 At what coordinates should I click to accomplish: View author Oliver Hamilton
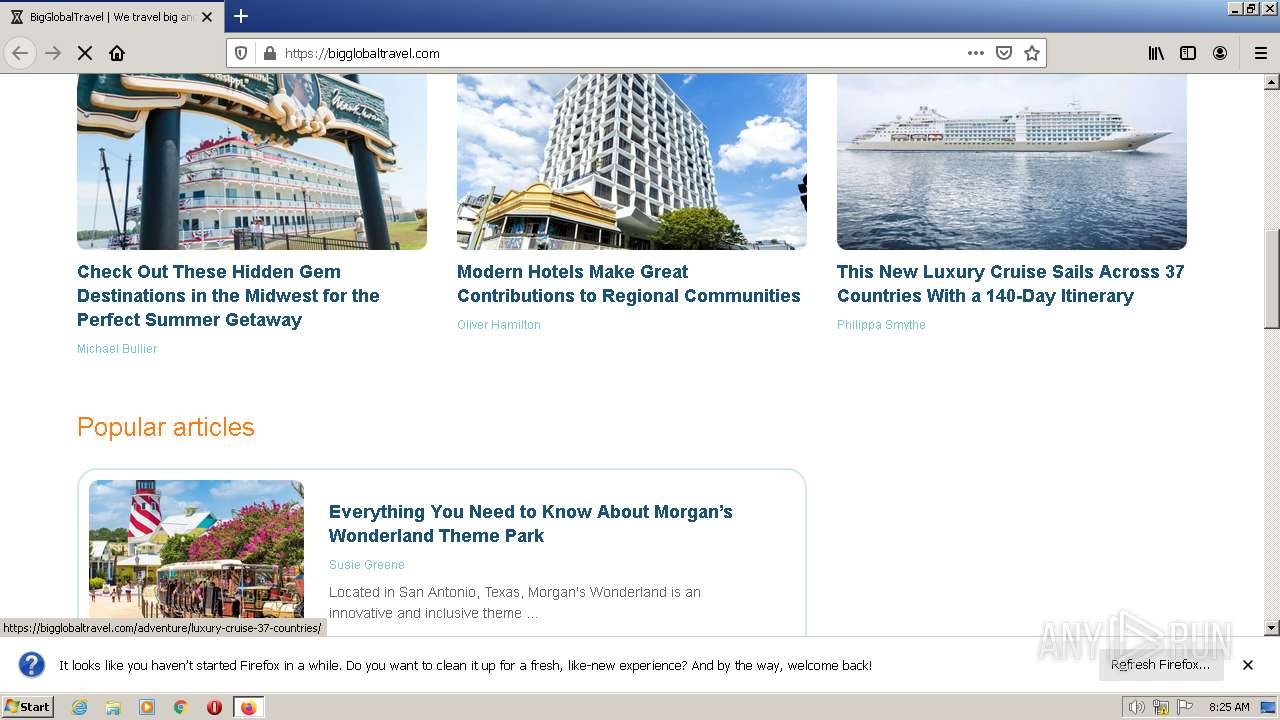coord(499,325)
